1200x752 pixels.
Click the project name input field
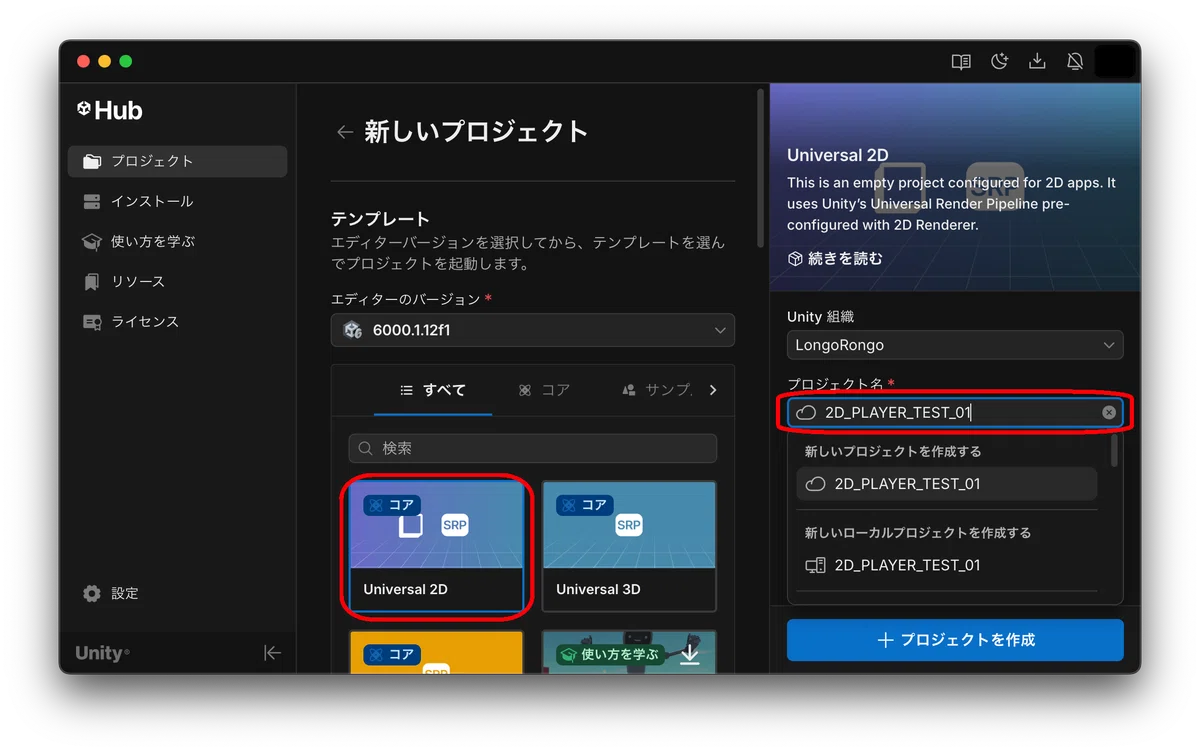tap(955, 412)
